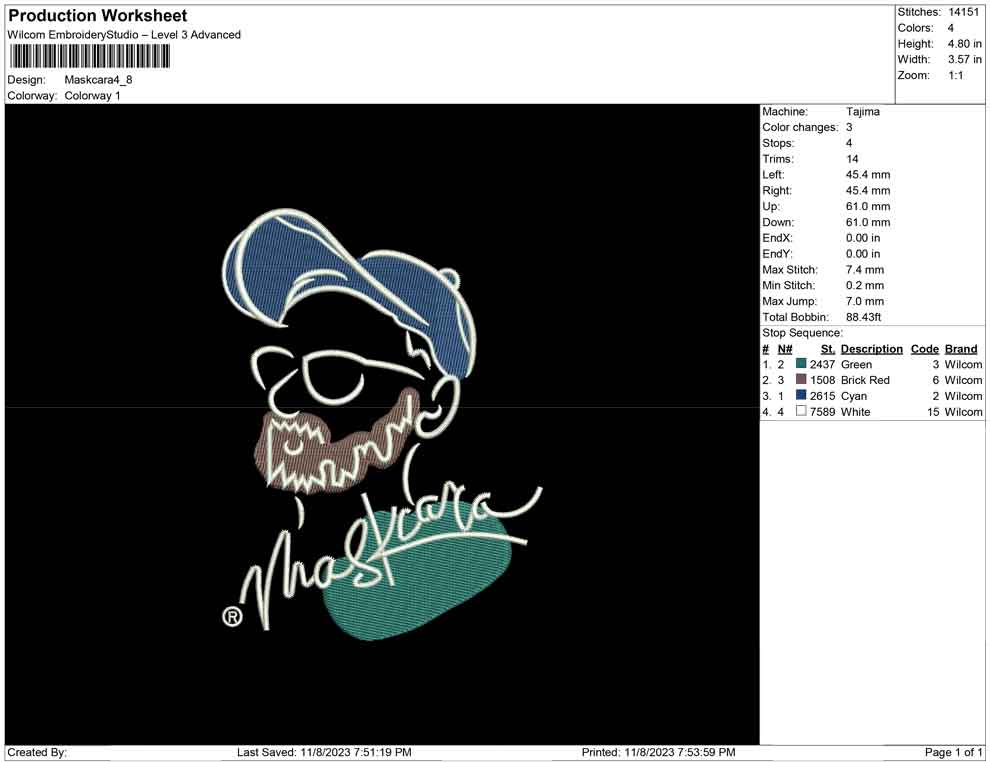Click the 'Green' description text
Image resolution: width=990 pixels, height=762 pixels.
coord(856,364)
